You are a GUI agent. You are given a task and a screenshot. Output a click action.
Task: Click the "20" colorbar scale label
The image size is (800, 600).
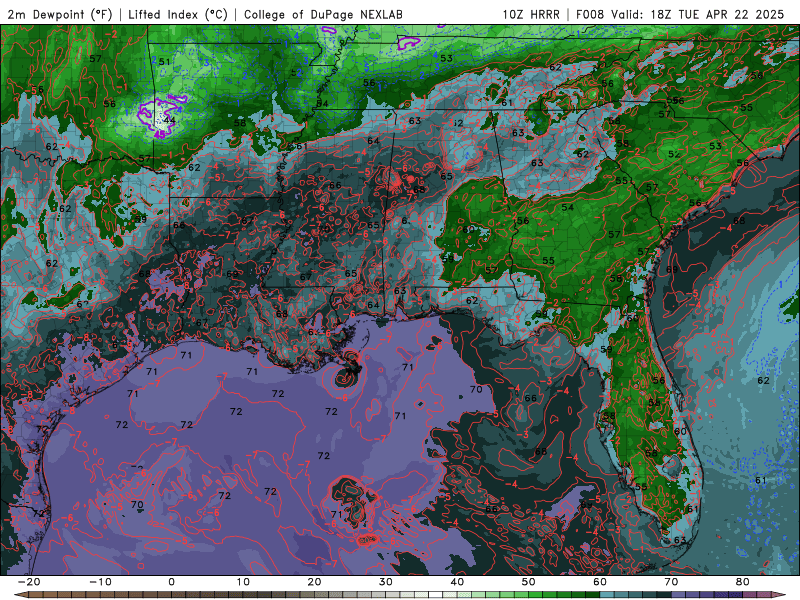314,582
